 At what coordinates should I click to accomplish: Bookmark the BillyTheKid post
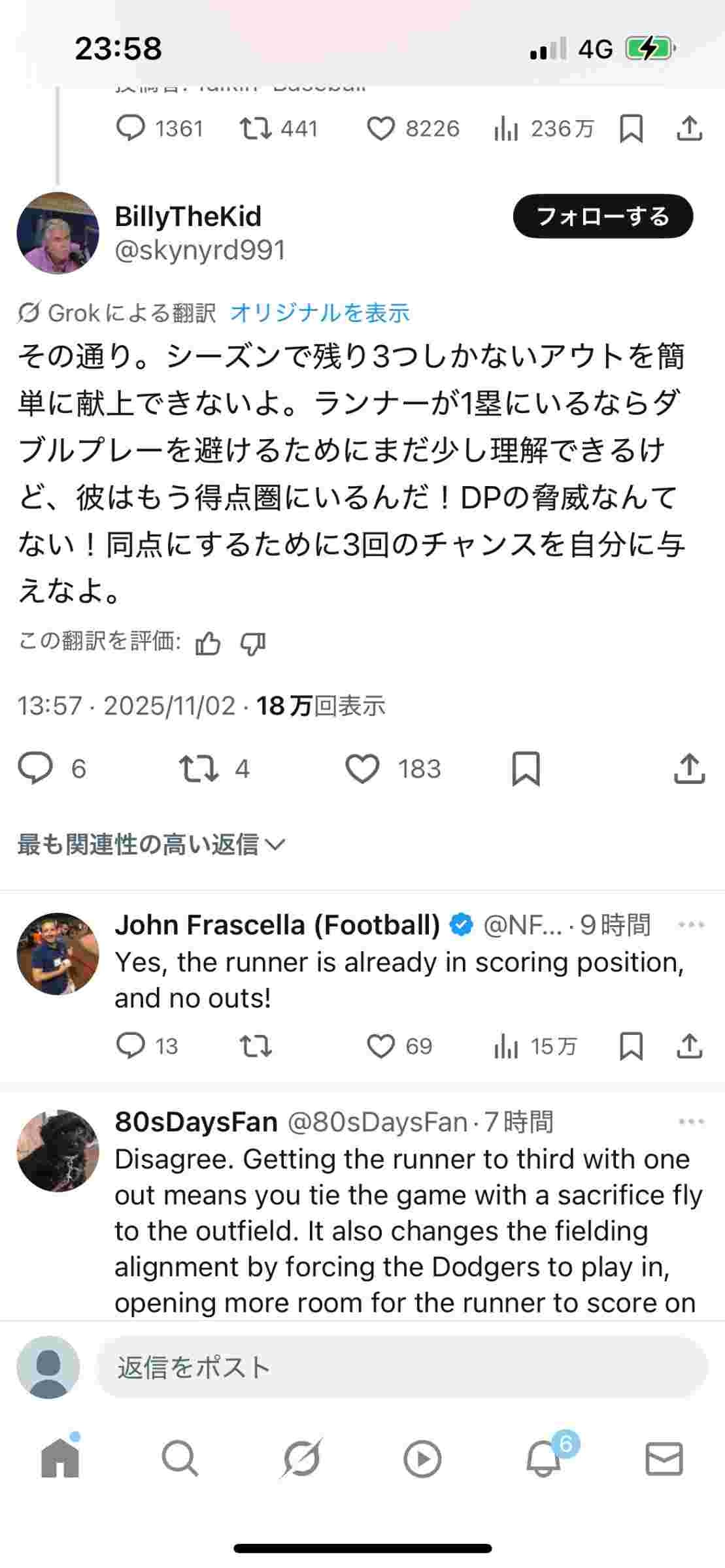526,768
